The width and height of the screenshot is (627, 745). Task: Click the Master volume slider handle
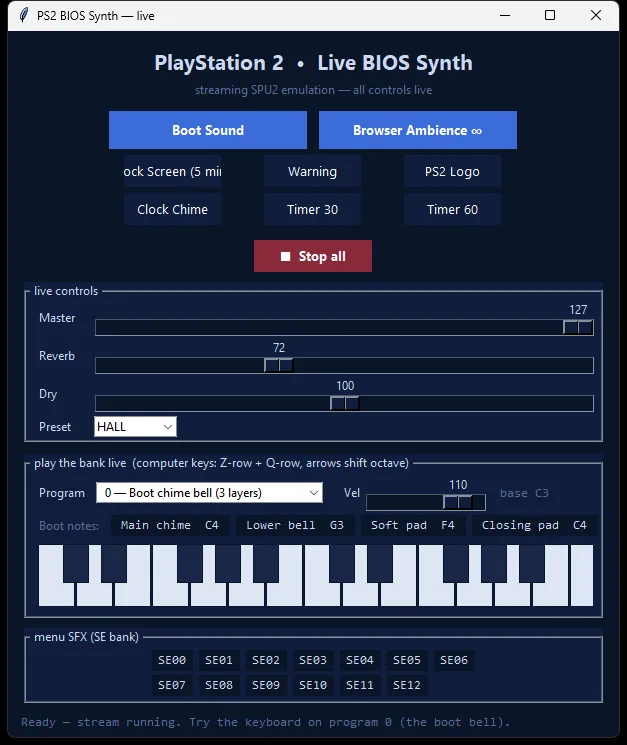pos(578,327)
